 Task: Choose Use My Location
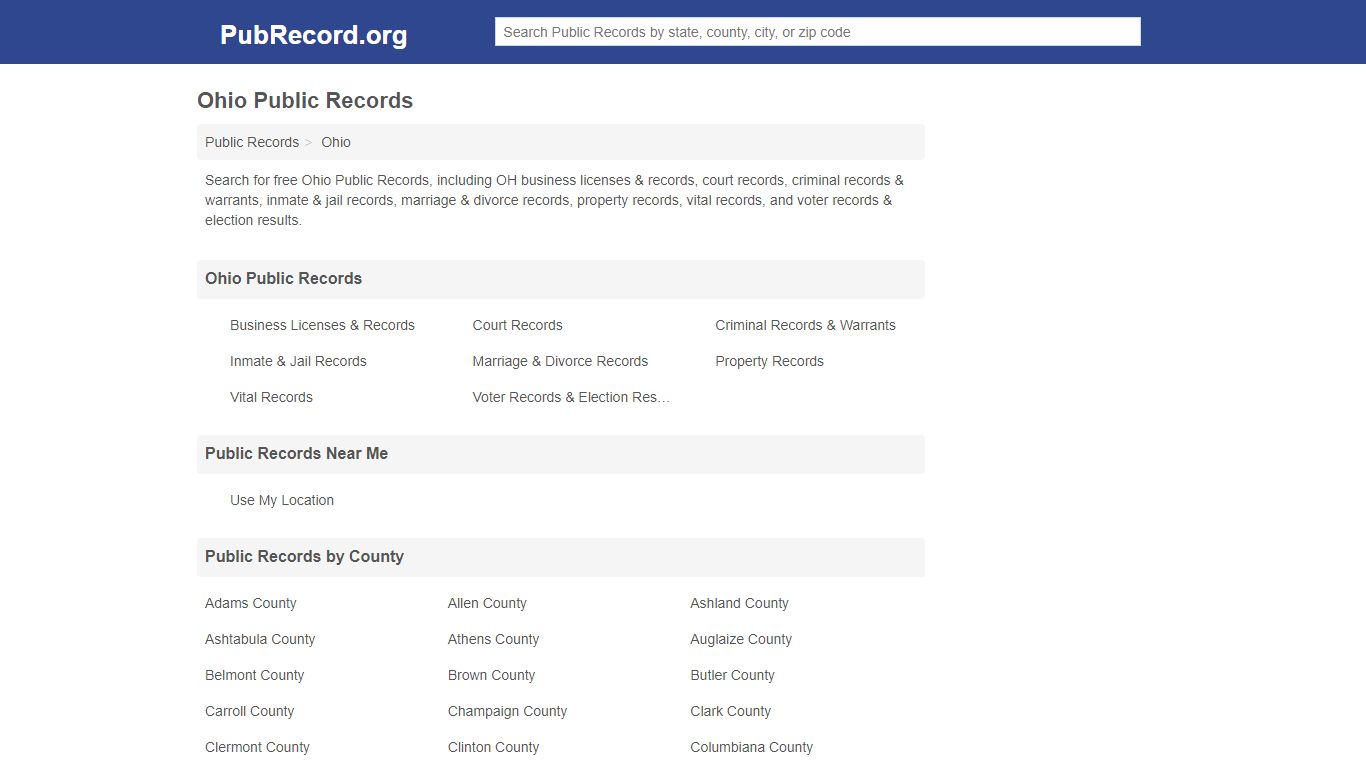[x=282, y=500]
